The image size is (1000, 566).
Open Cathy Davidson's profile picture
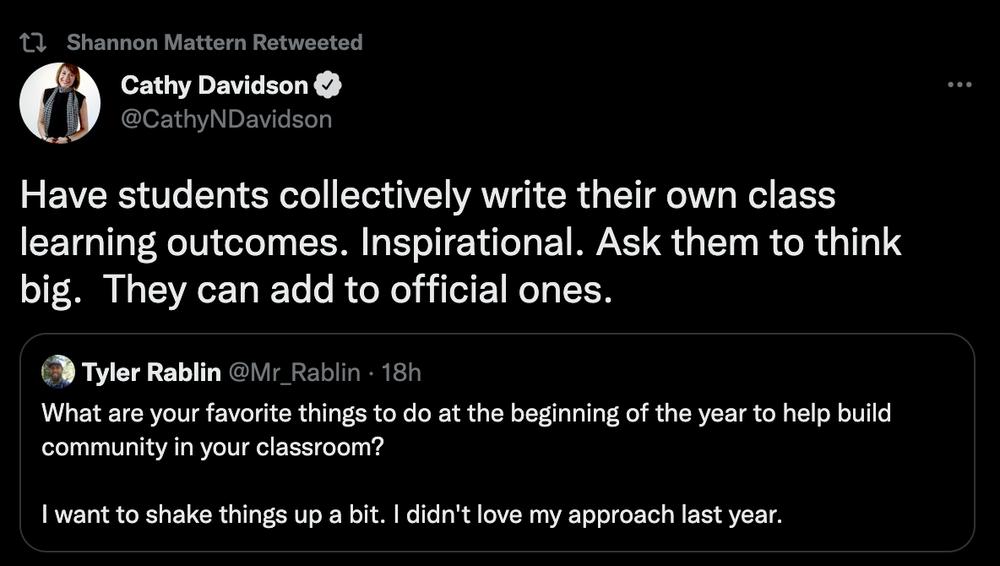(x=60, y=102)
